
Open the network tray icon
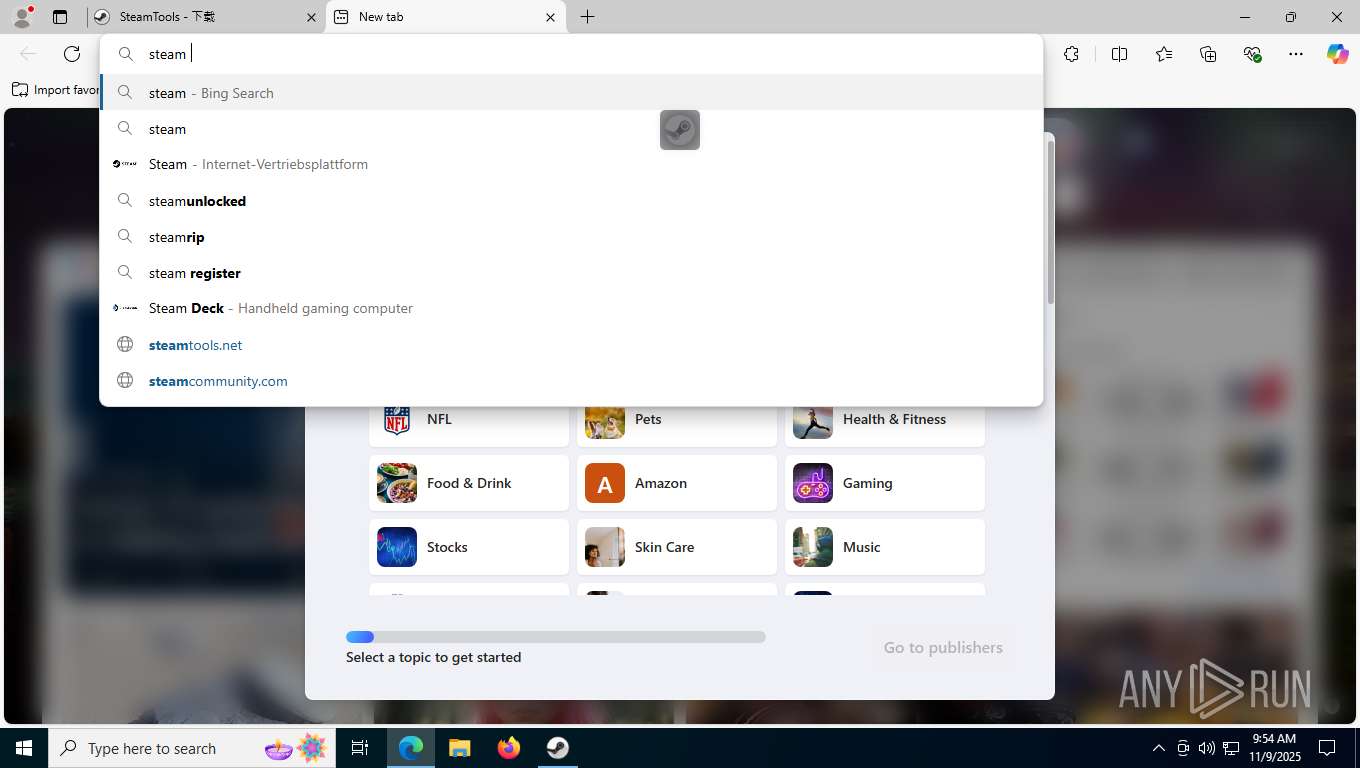click(1231, 748)
